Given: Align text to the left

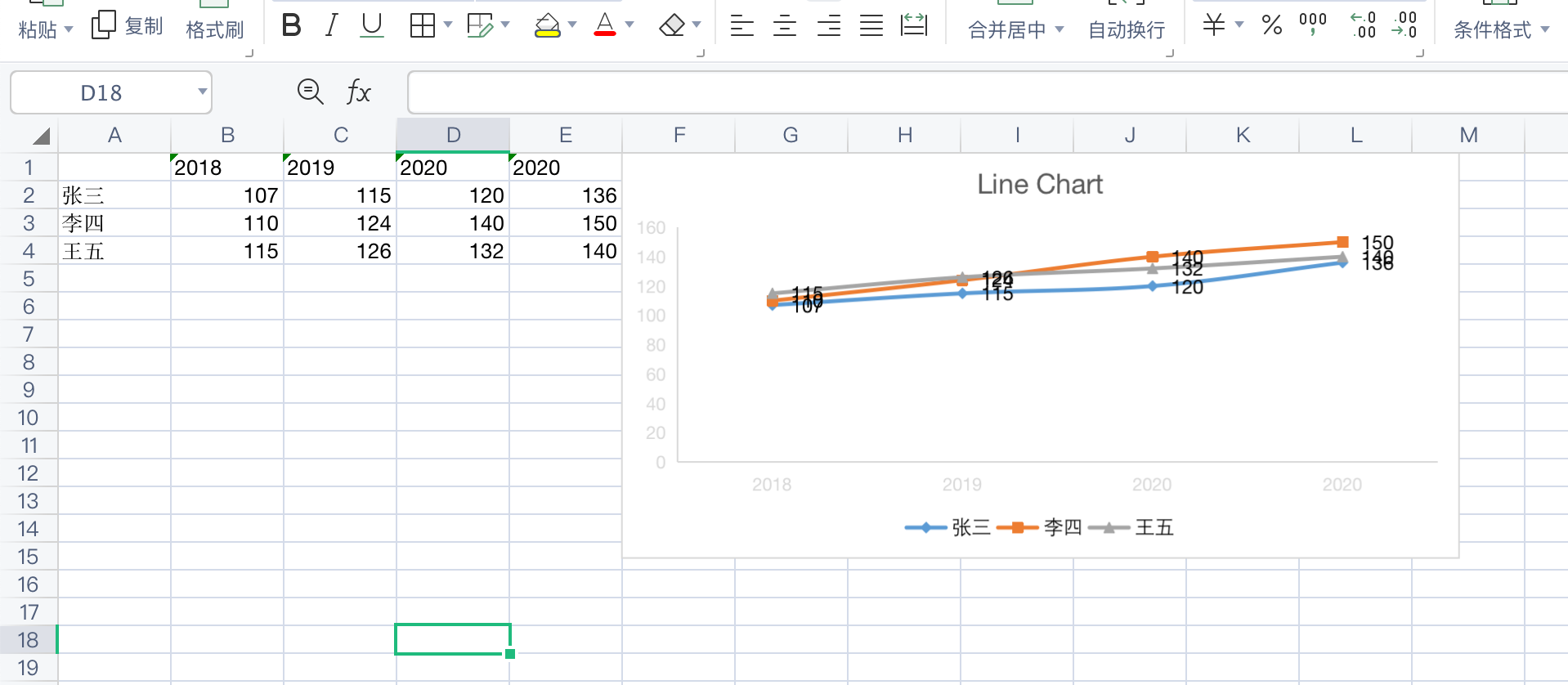Looking at the screenshot, I should tap(741, 25).
